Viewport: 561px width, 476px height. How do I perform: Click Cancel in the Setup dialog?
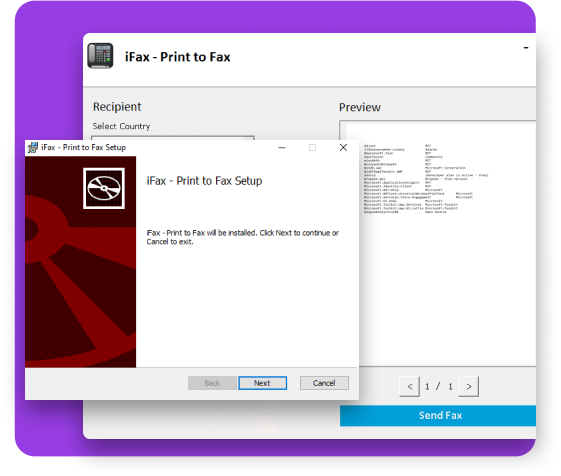tap(324, 383)
